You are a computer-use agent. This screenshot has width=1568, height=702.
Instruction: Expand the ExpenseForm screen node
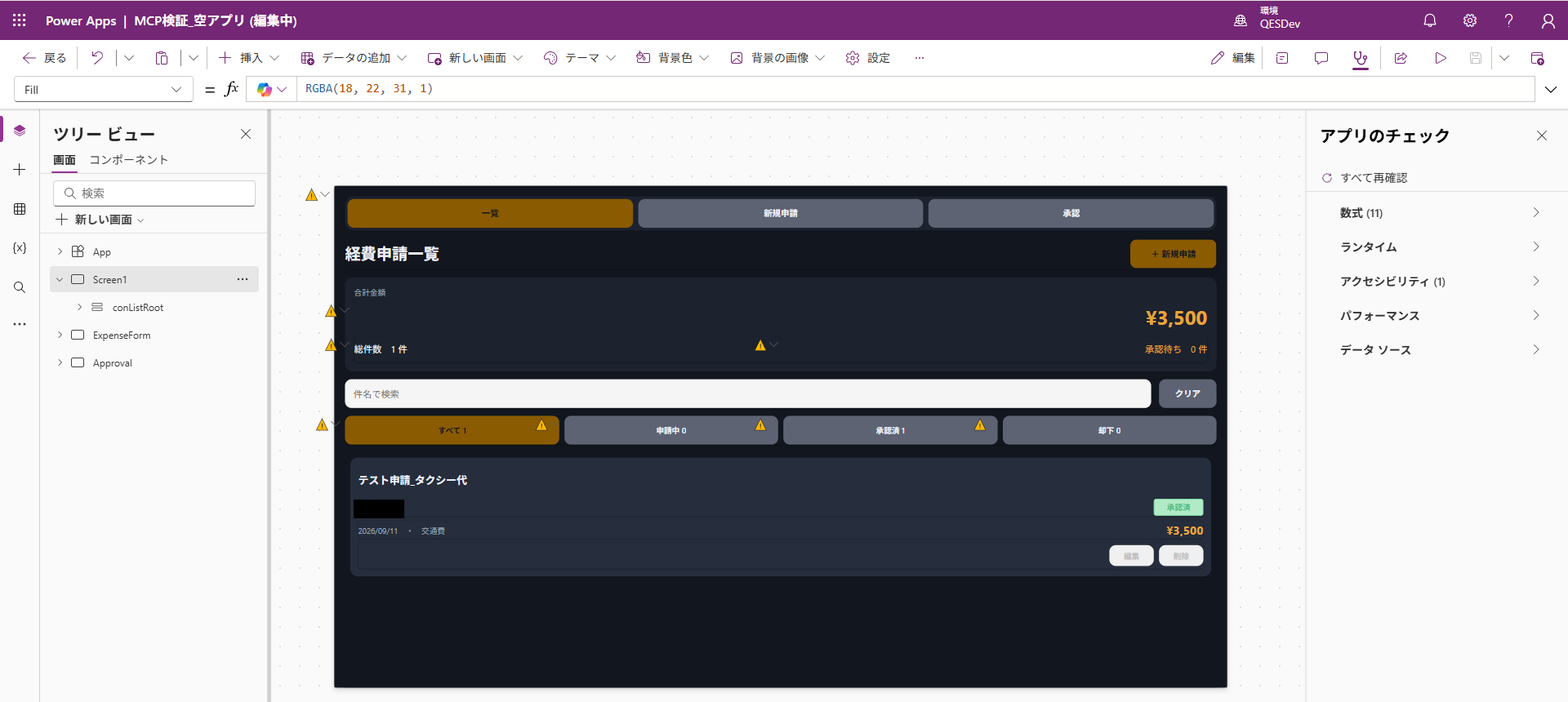pos(60,335)
